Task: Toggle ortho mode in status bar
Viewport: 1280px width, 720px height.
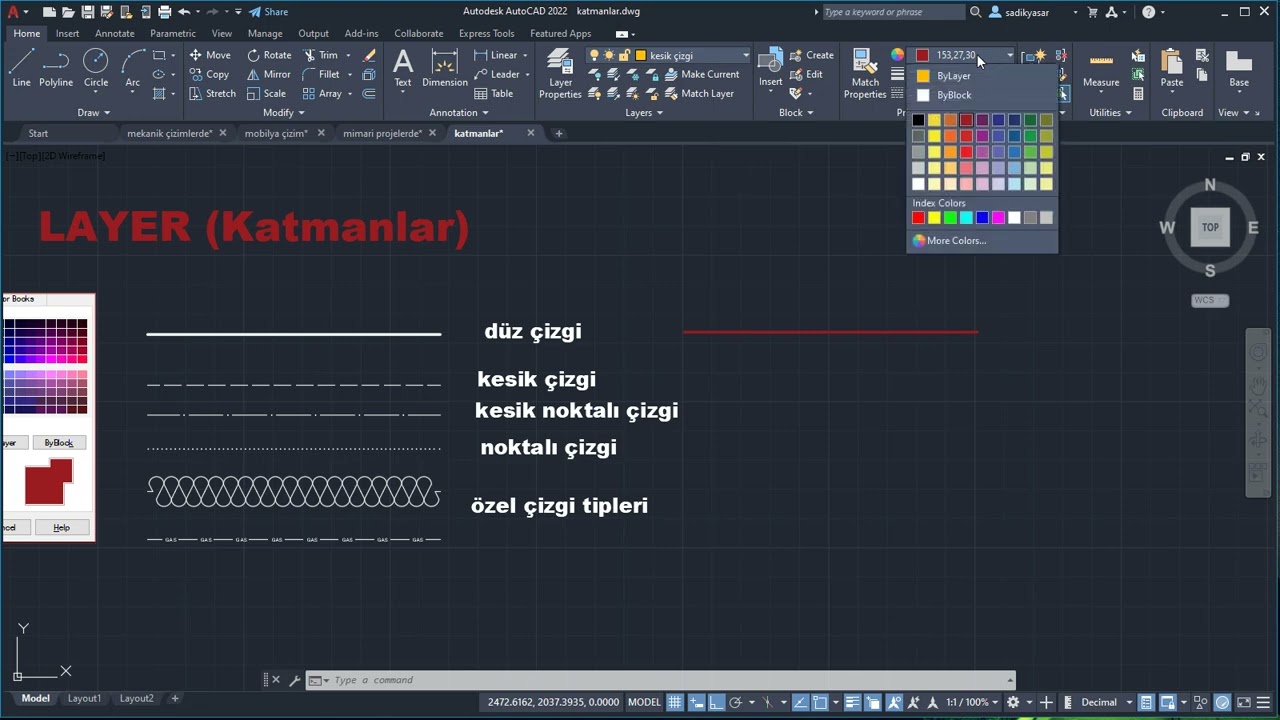Action: [718, 702]
